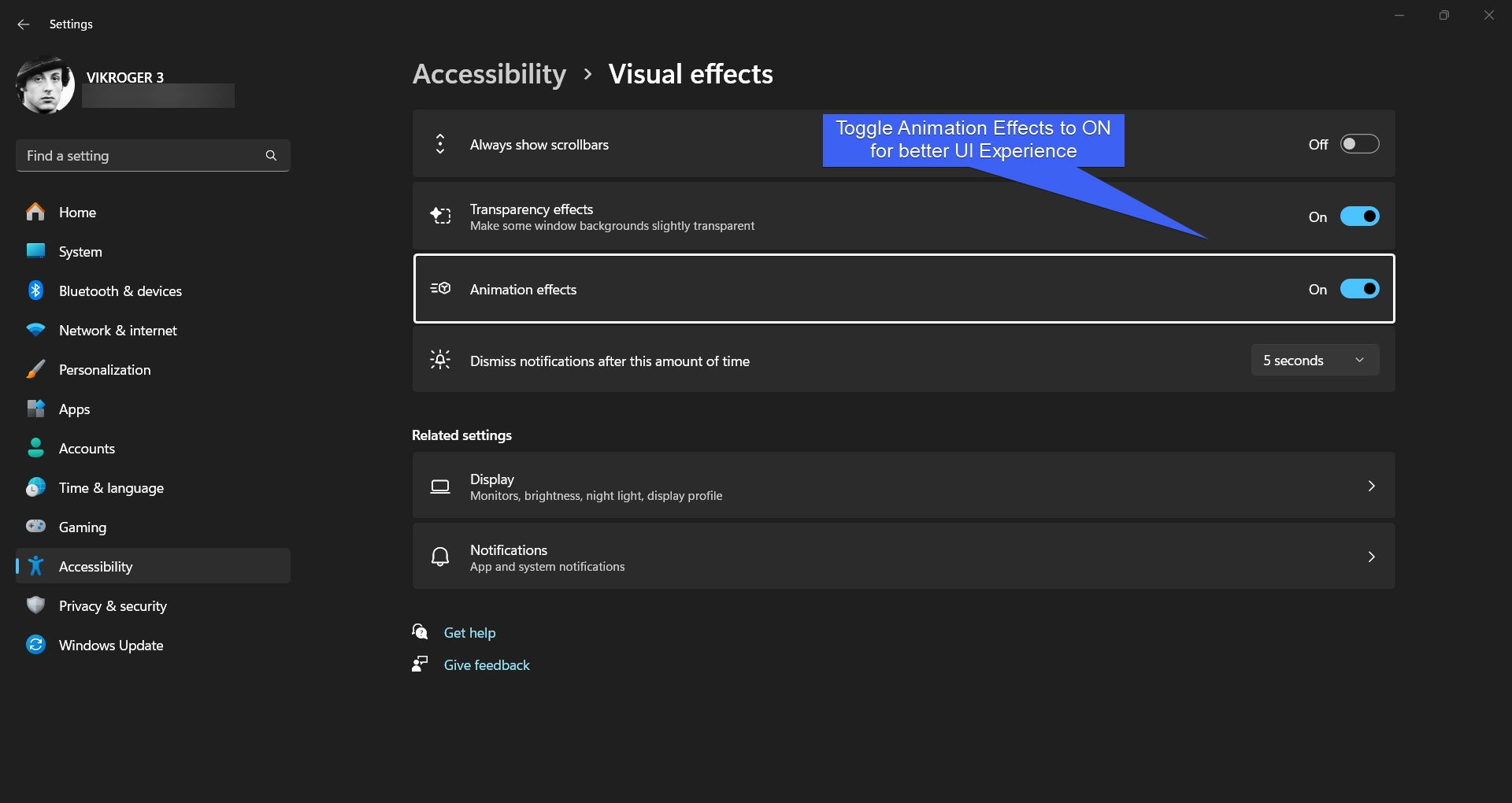Select the Accessibility sidebar label
Viewport: 1512px width, 803px height.
pyautogui.click(x=95, y=567)
